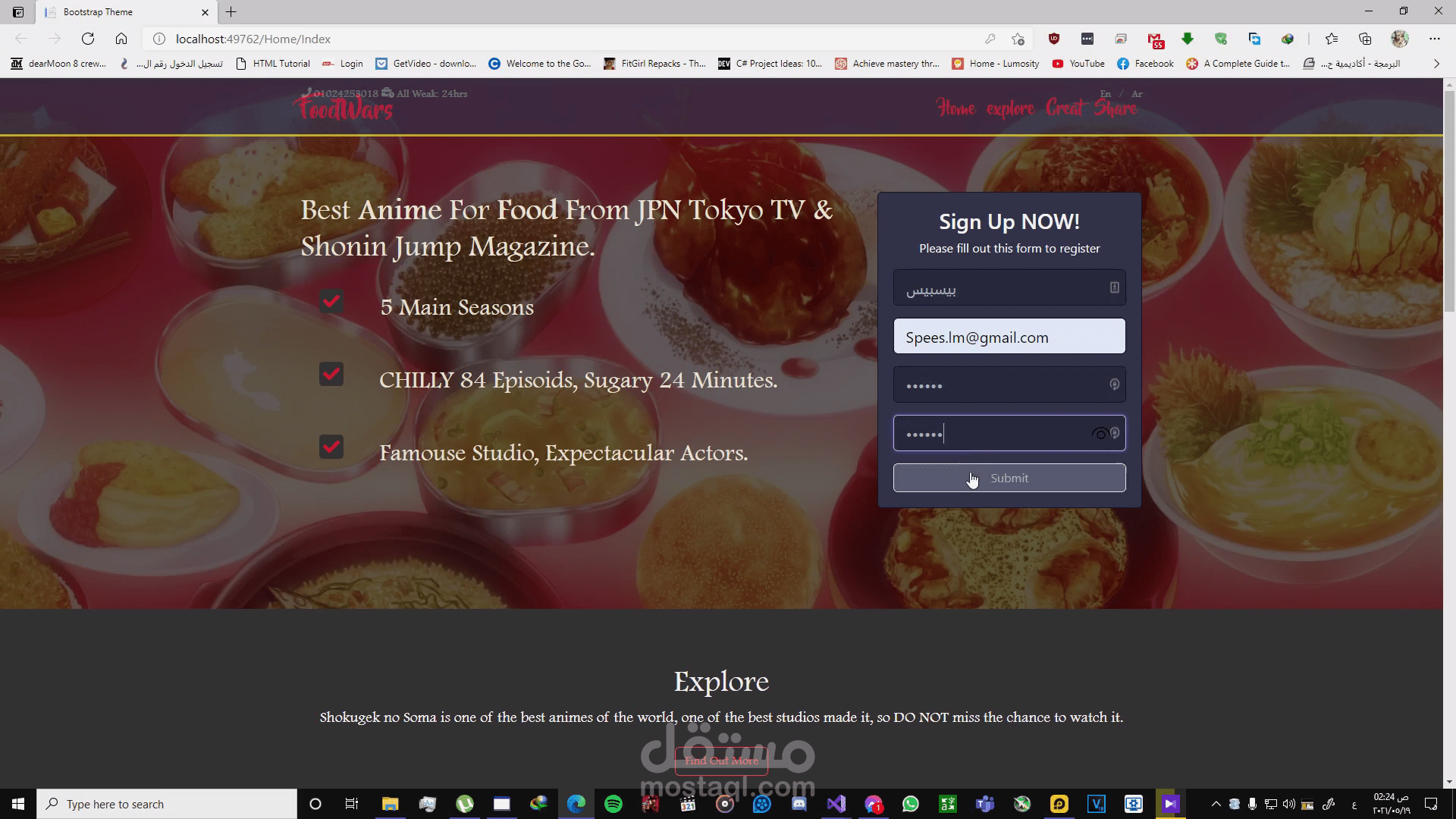Click the uBlock Origin extension icon

click(x=1054, y=39)
